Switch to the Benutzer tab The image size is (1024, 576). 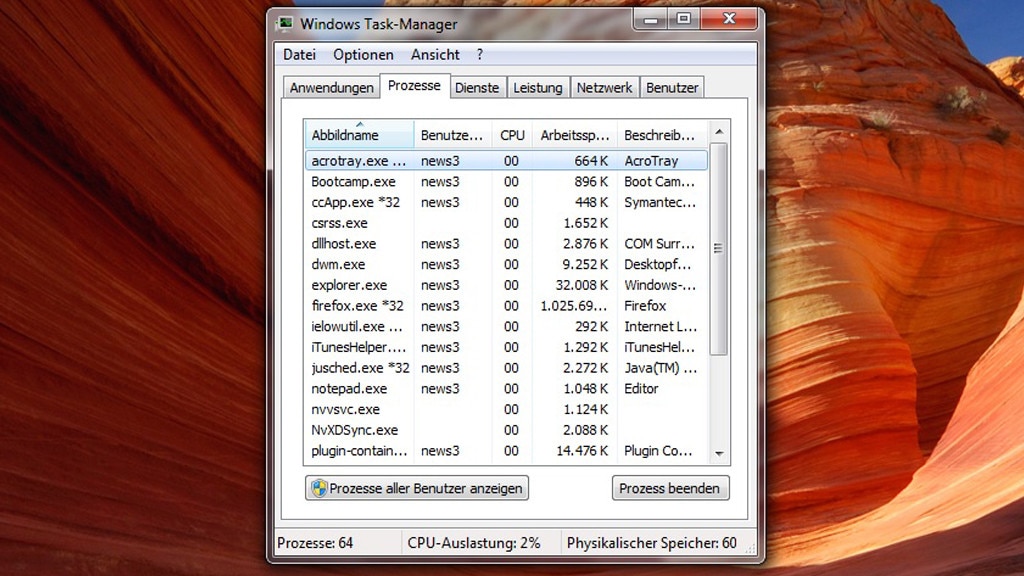click(x=671, y=87)
